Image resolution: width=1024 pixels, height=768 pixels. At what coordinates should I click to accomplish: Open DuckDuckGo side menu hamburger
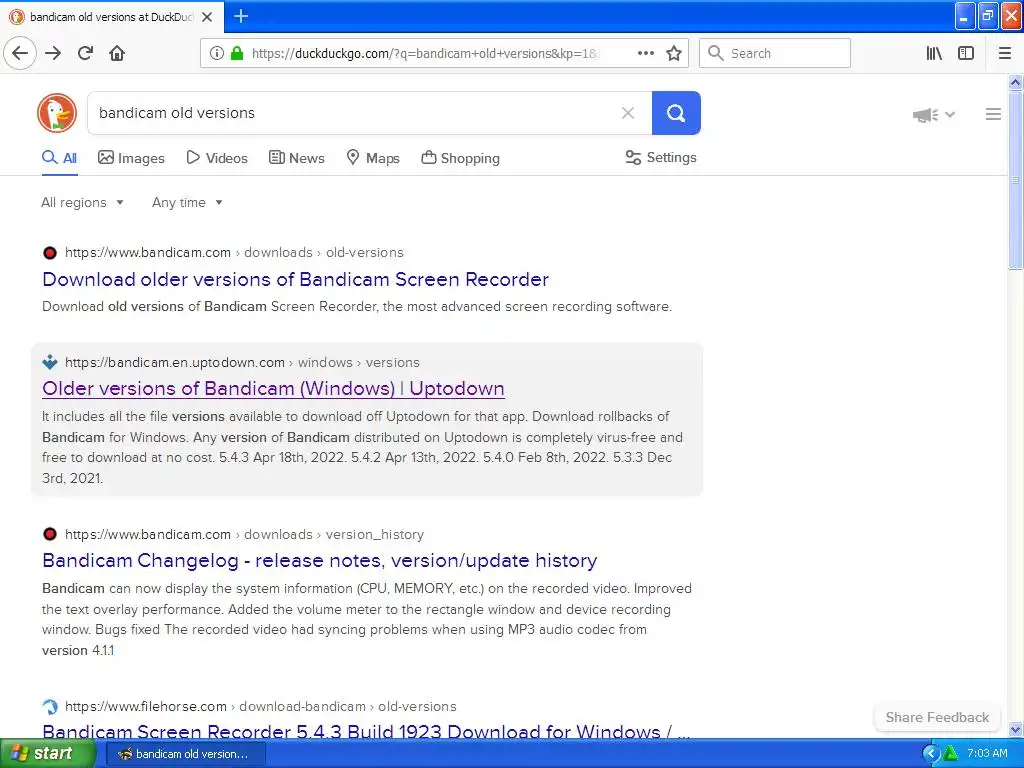pos(993,114)
